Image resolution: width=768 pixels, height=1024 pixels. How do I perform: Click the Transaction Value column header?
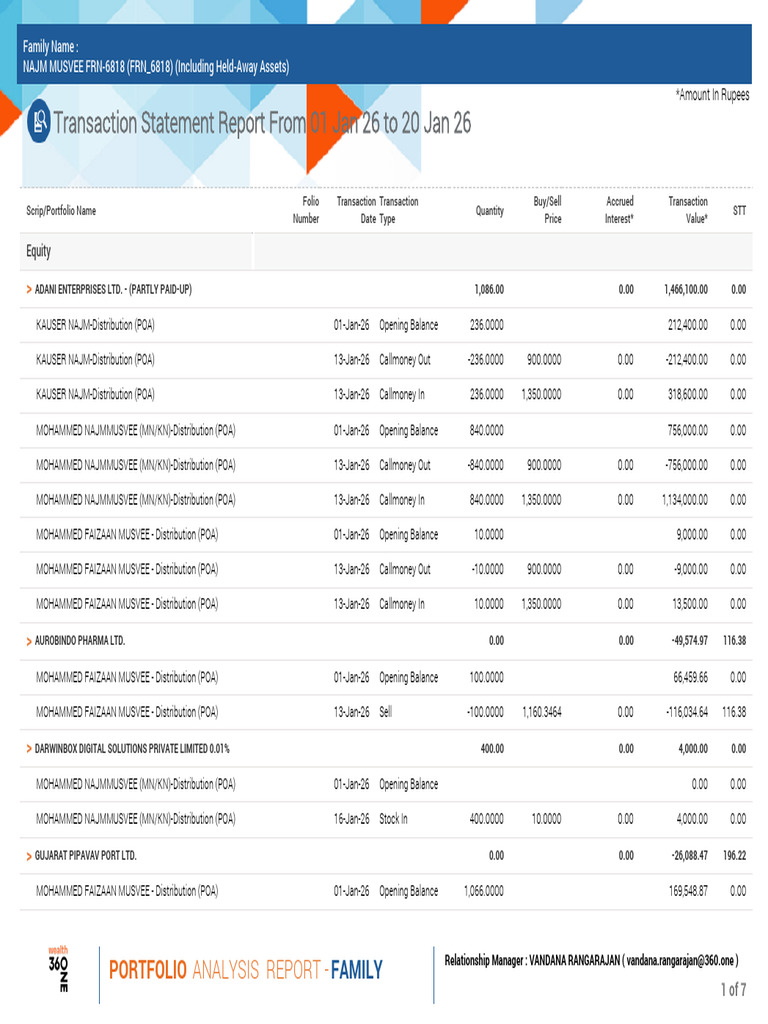tap(688, 210)
